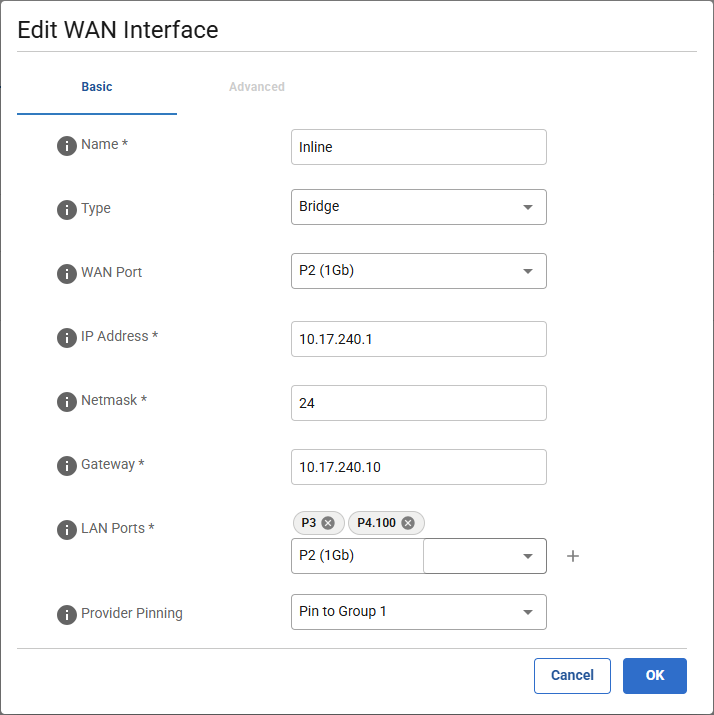Click the Provider Pinning info icon
This screenshot has width=714, height=715.
click(67, 615)
